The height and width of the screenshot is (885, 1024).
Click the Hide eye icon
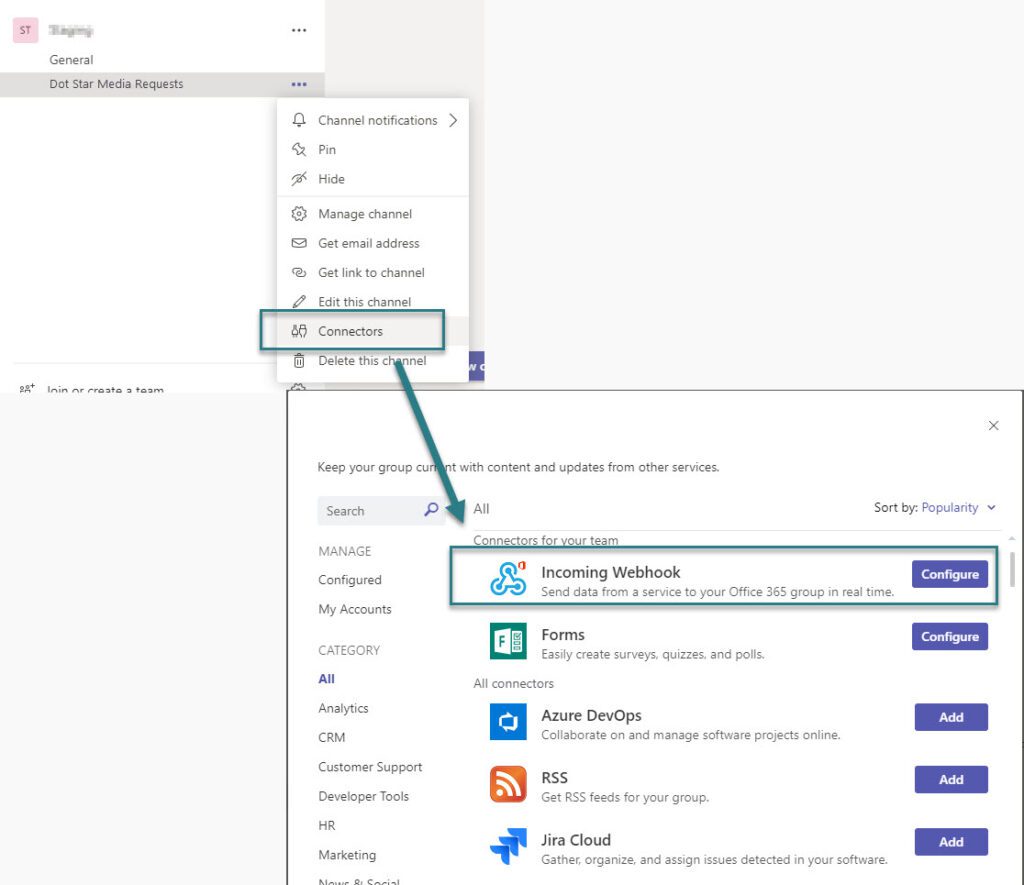(299, 179)
